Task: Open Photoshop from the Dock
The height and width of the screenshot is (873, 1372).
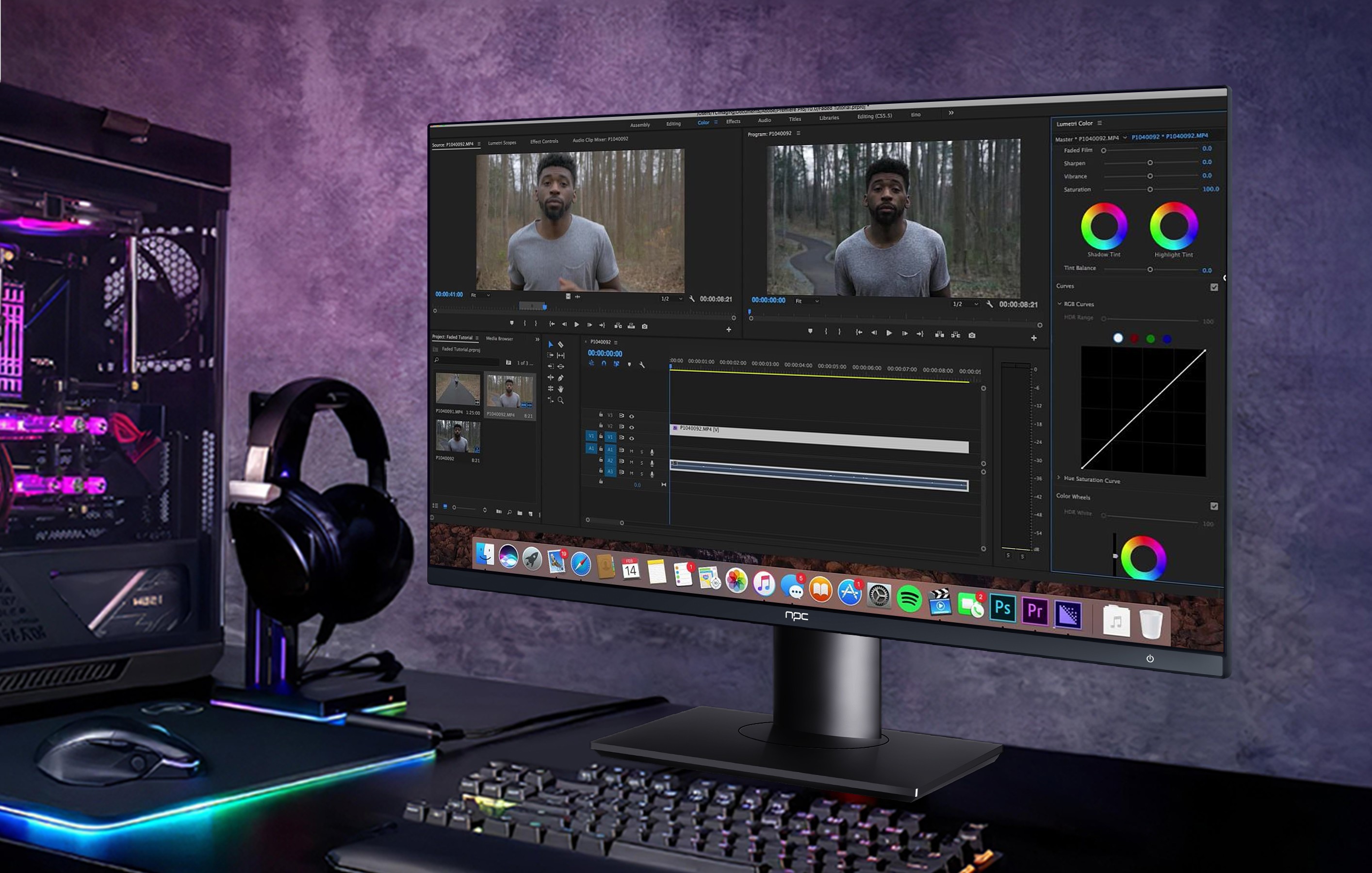Action: coord(1002,608)
